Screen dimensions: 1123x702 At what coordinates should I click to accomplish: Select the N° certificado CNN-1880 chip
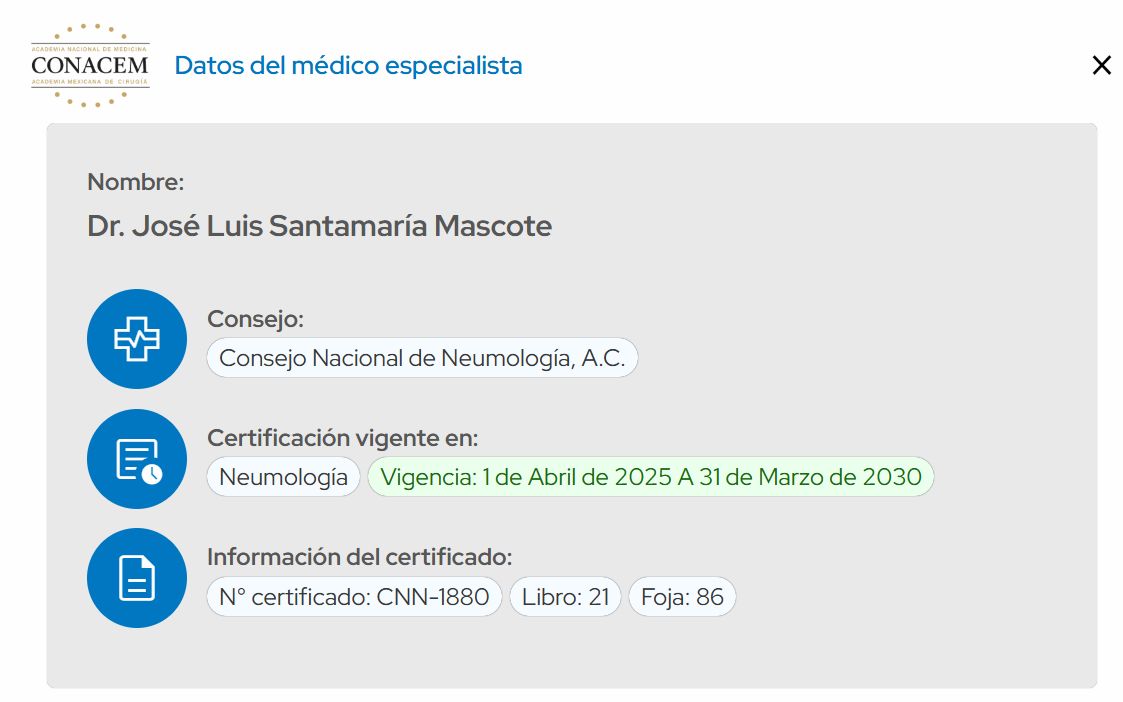(x=354, y=597)
